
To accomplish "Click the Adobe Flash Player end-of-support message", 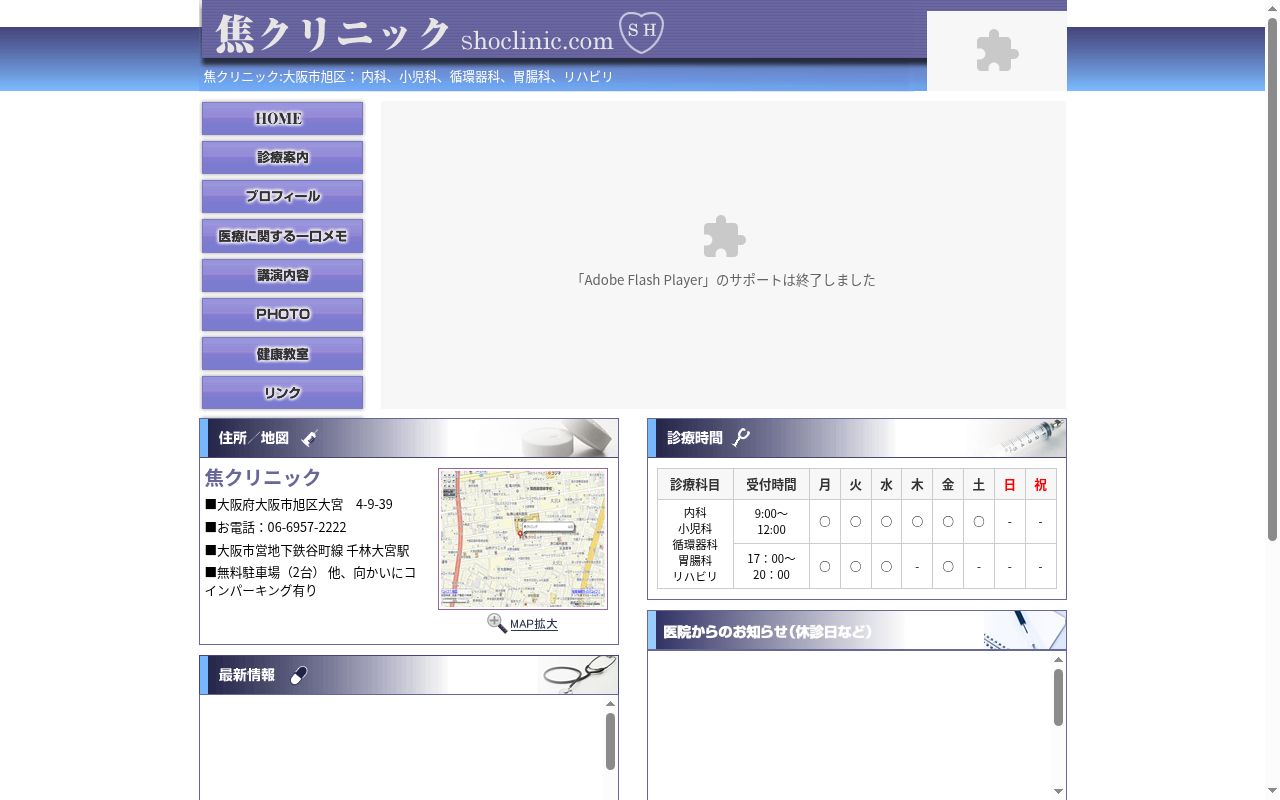I will 724,280.
